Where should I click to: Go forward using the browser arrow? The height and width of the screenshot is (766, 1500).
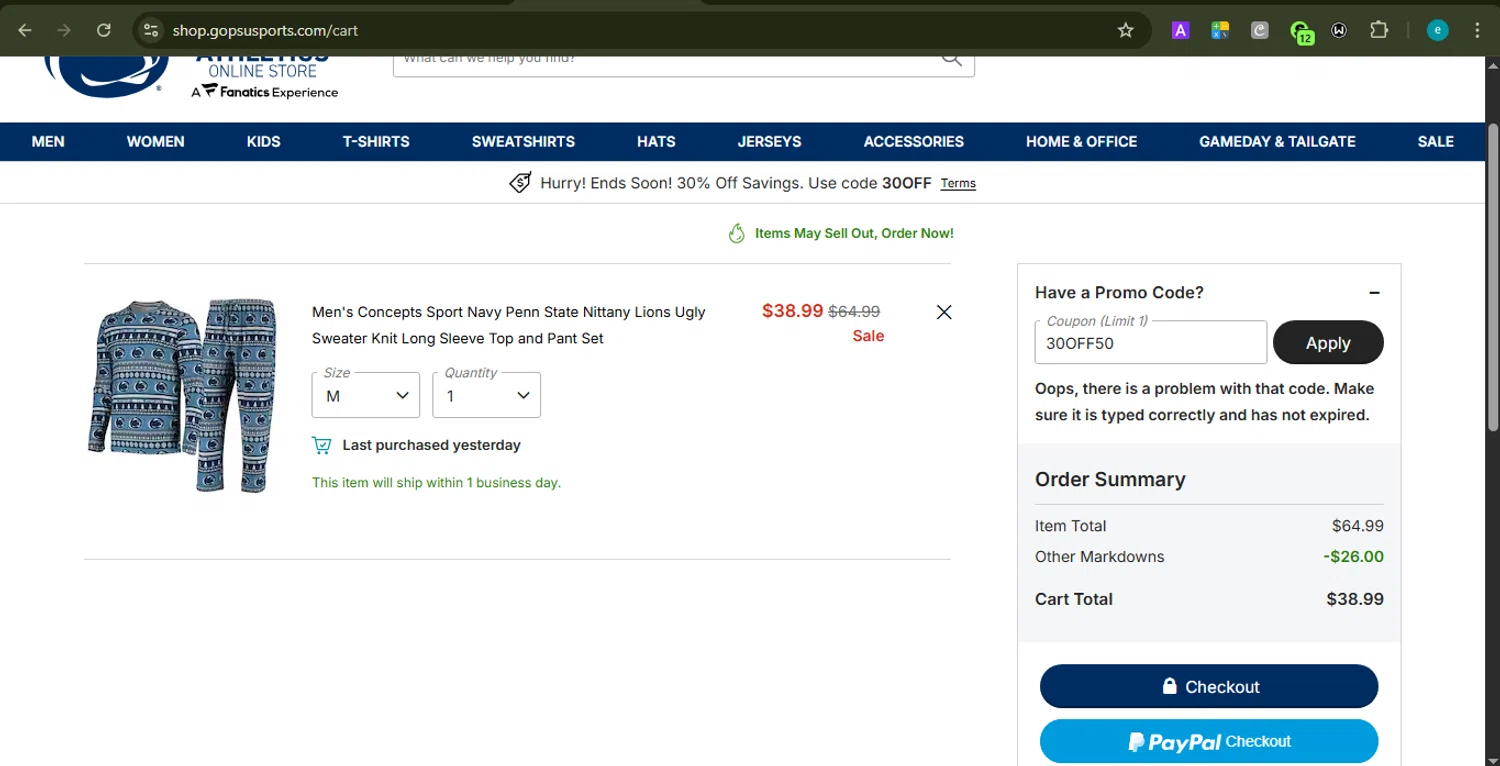point(64,30)
